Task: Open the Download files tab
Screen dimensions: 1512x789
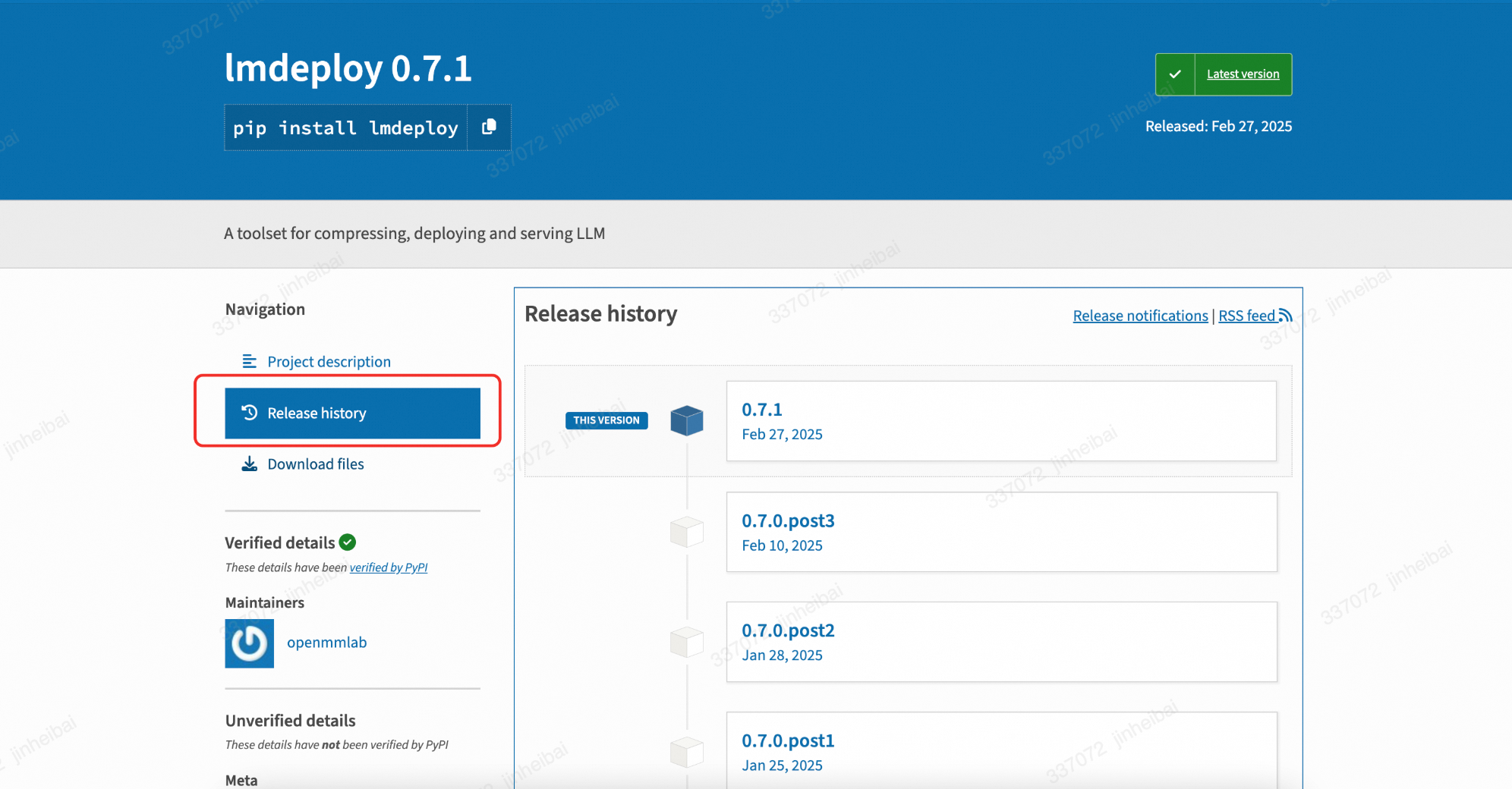Action: 353,464
